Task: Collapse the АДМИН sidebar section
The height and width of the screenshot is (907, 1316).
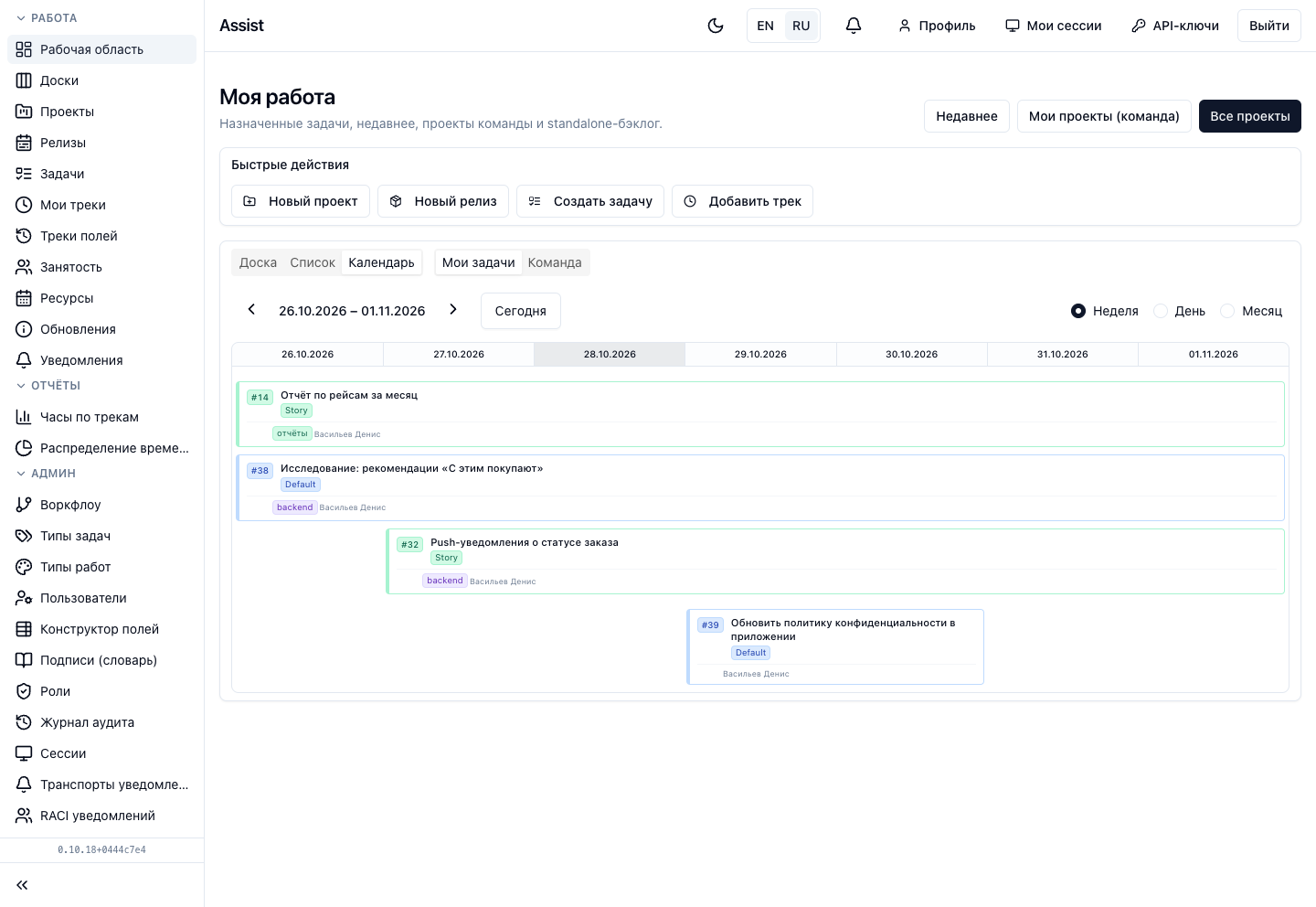Action: (x=46, y=474)
